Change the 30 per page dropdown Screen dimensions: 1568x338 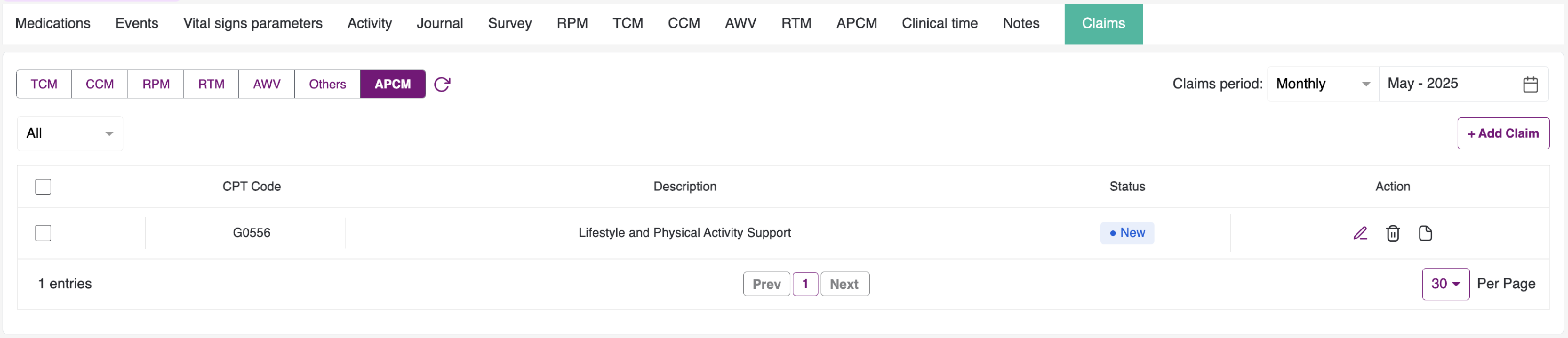click(1445, 284)
